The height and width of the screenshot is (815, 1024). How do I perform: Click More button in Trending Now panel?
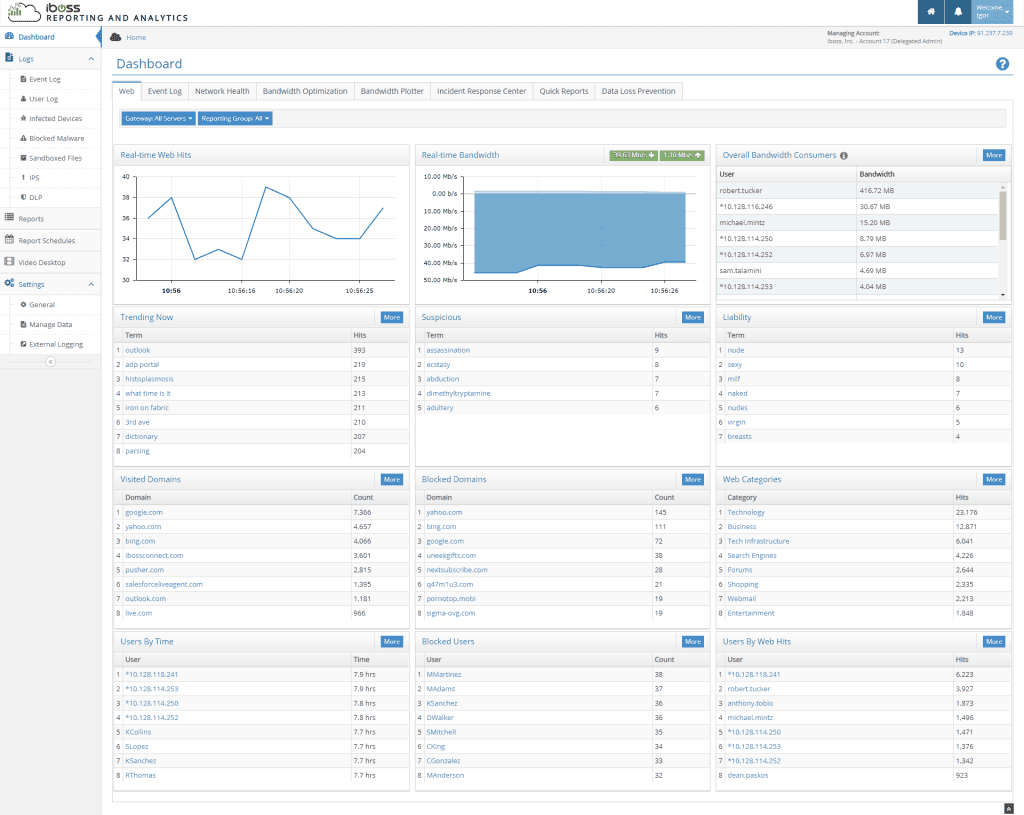coord(391,317)
